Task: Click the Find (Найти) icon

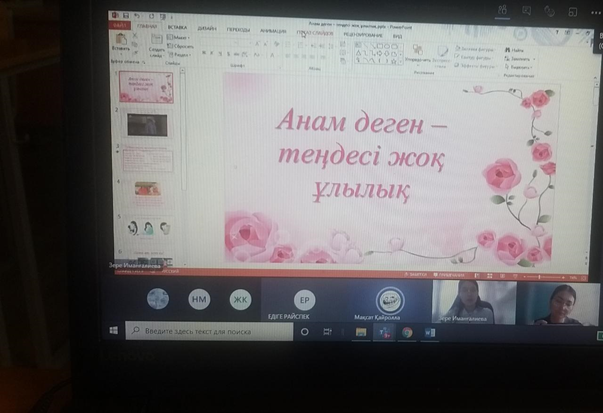Action: coord(518,49)
